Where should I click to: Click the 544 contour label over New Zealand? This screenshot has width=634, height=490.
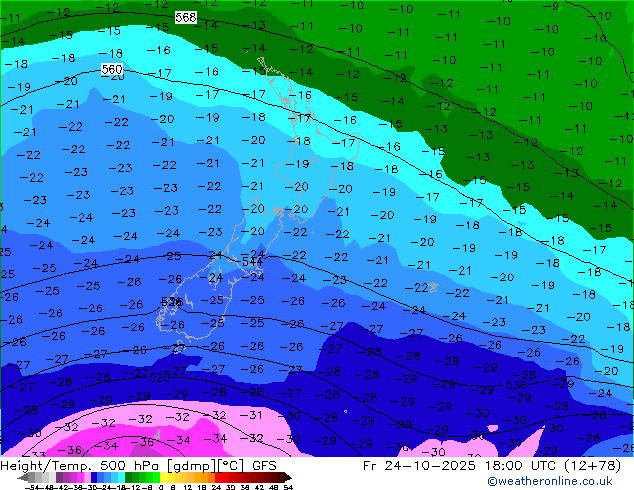(252, 262)
